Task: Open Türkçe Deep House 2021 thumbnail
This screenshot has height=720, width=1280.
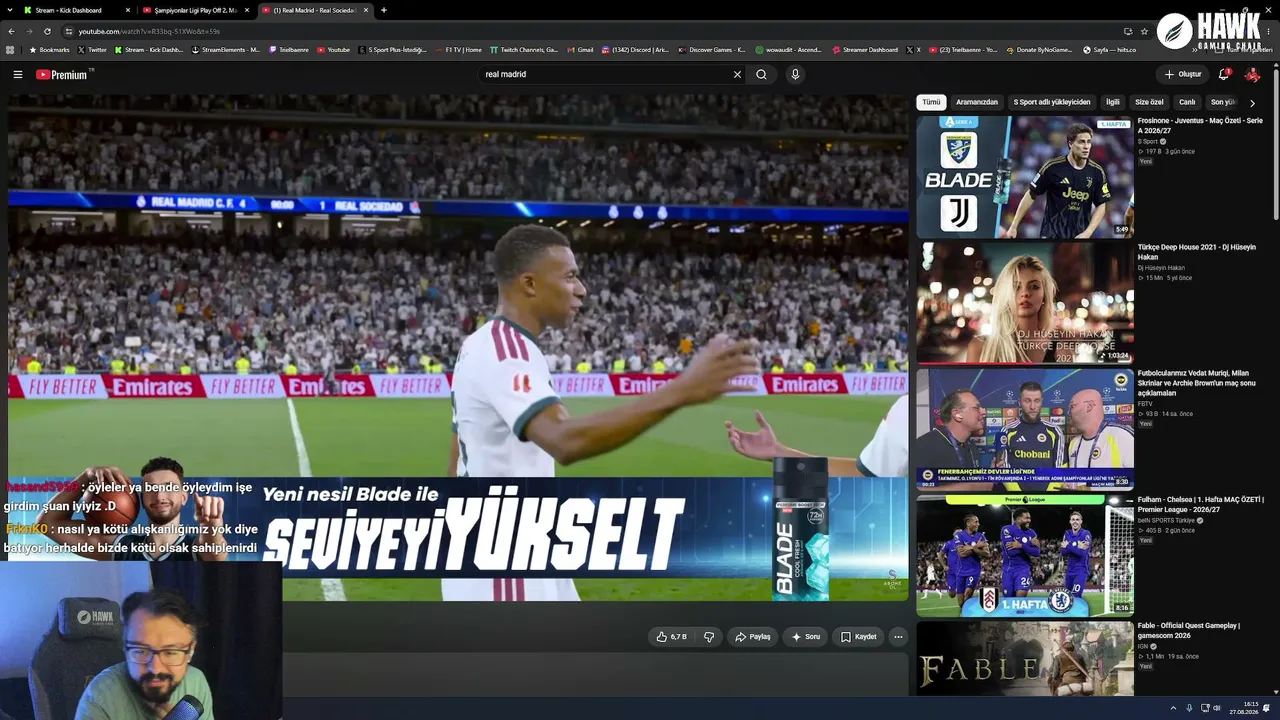Action: (1025, 303)
